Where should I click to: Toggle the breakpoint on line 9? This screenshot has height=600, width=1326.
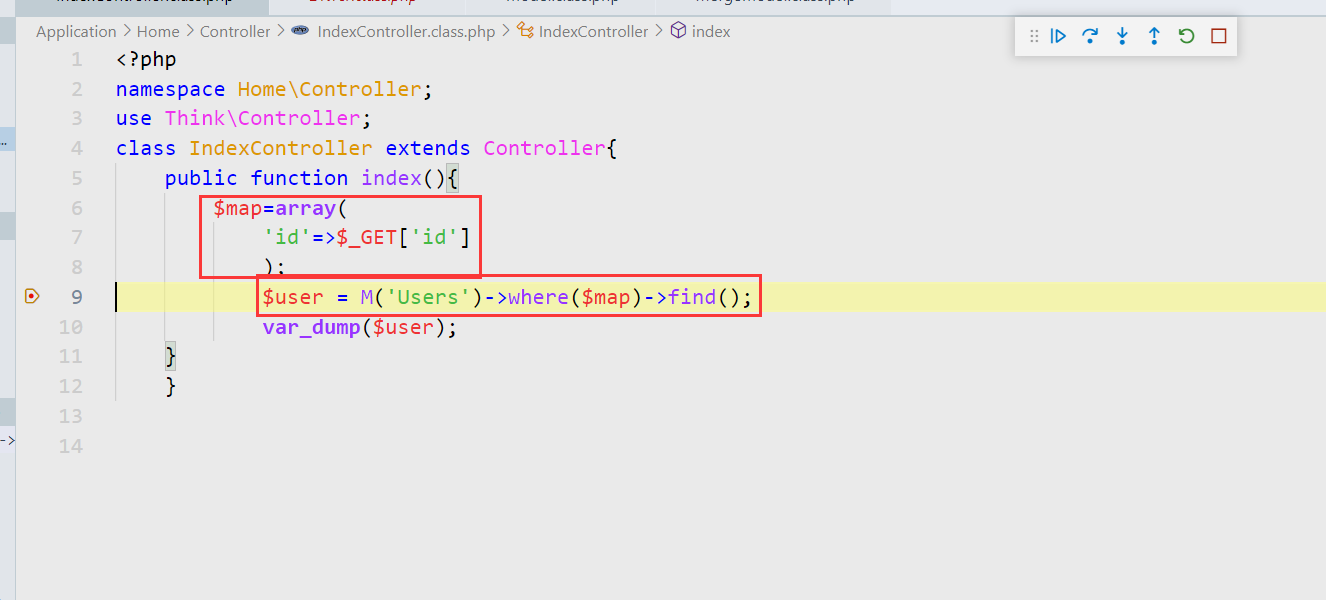(32, 296)
